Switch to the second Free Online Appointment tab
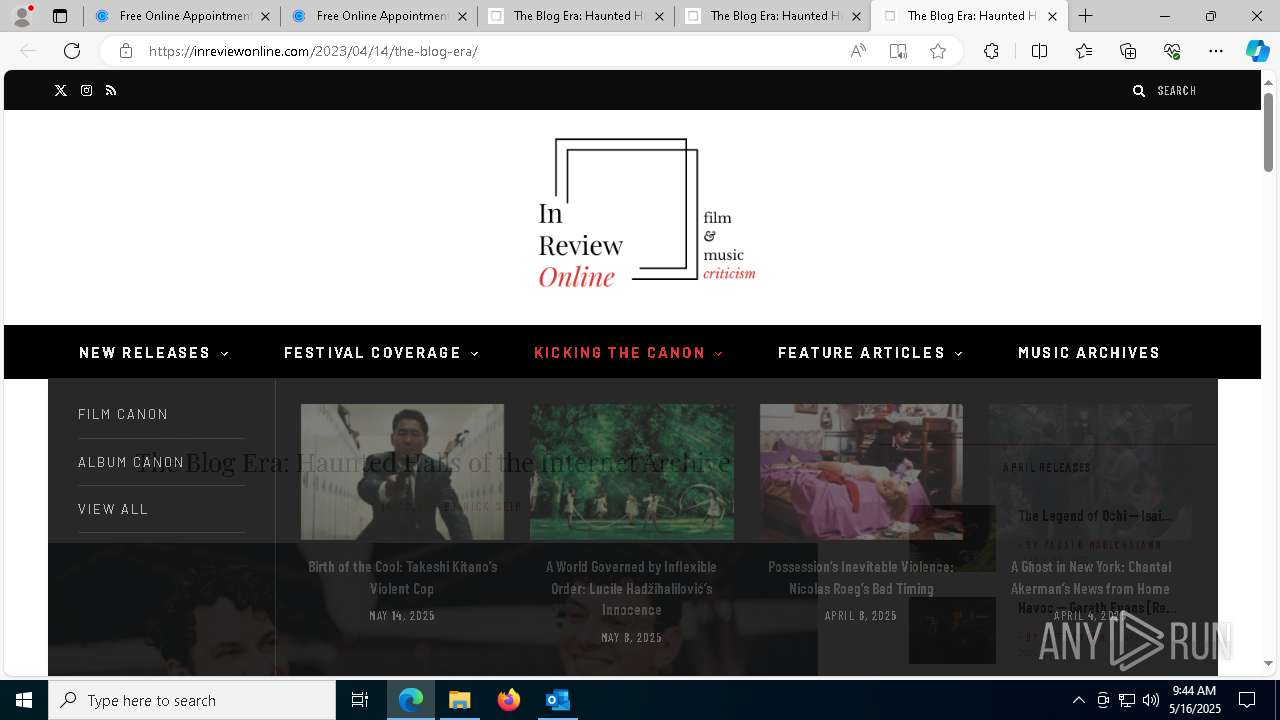Viewport: 1280px width, 720px height. click(x=378, y=16)
